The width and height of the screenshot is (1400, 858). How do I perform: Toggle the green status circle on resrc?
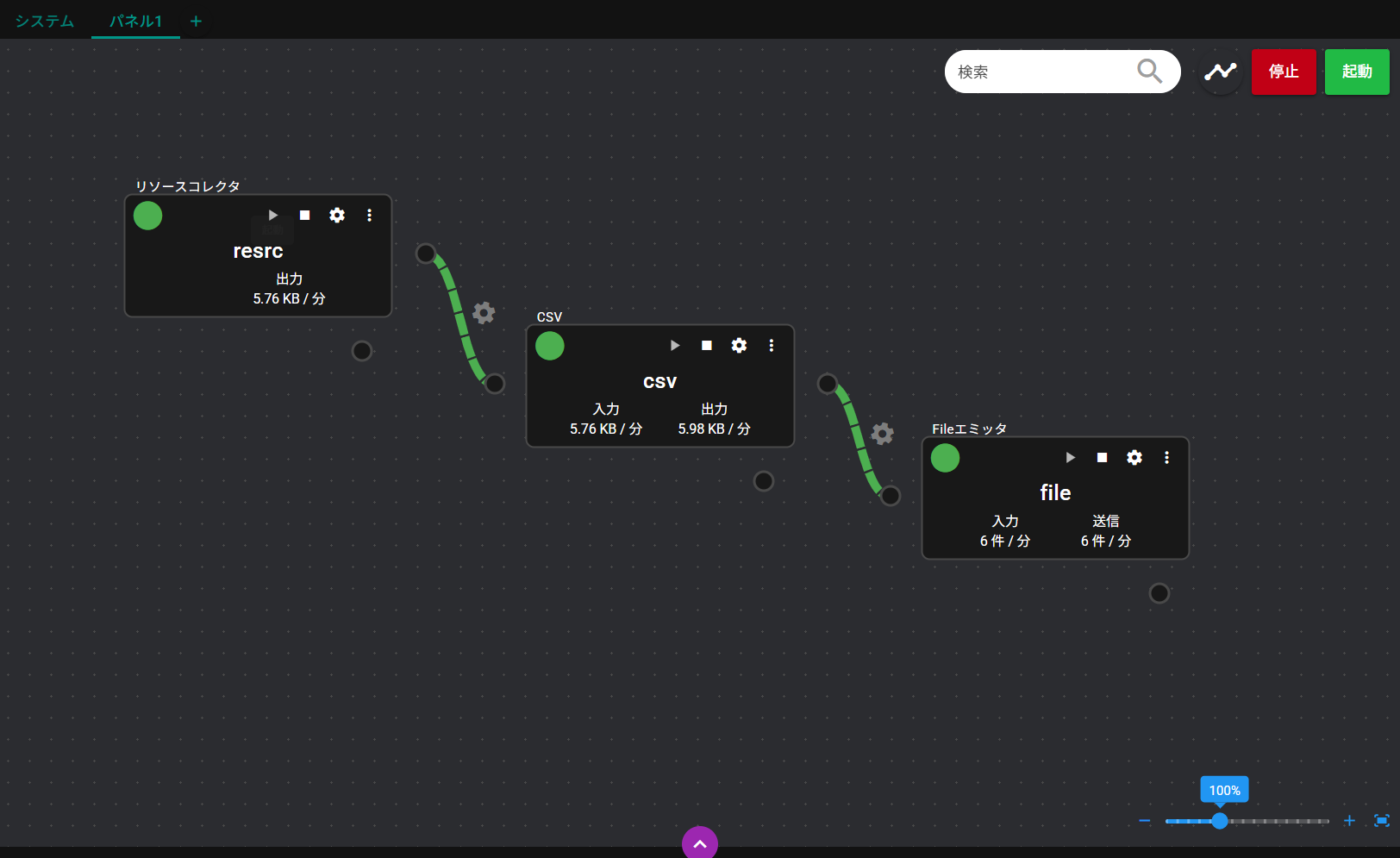pos(148,216)
